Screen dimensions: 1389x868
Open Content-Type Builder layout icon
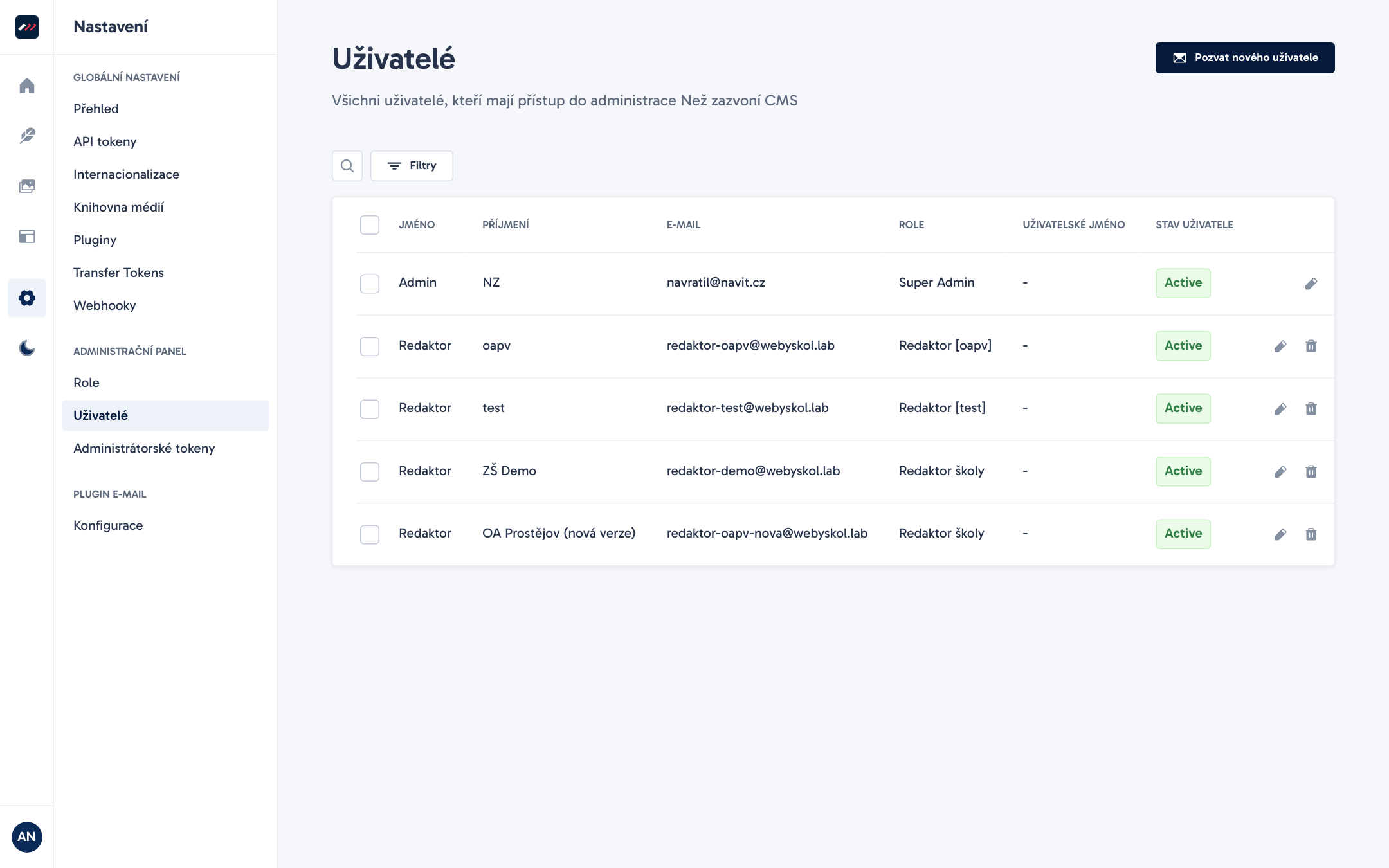coord(27,236)
